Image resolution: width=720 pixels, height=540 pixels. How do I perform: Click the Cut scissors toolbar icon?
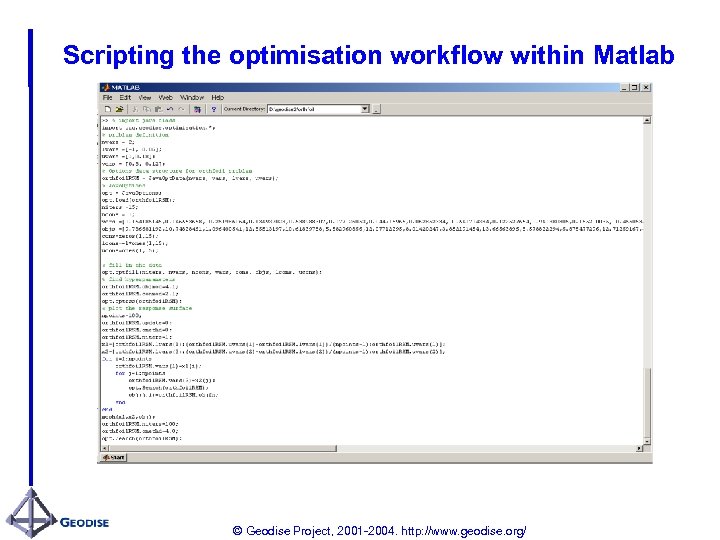135,109
